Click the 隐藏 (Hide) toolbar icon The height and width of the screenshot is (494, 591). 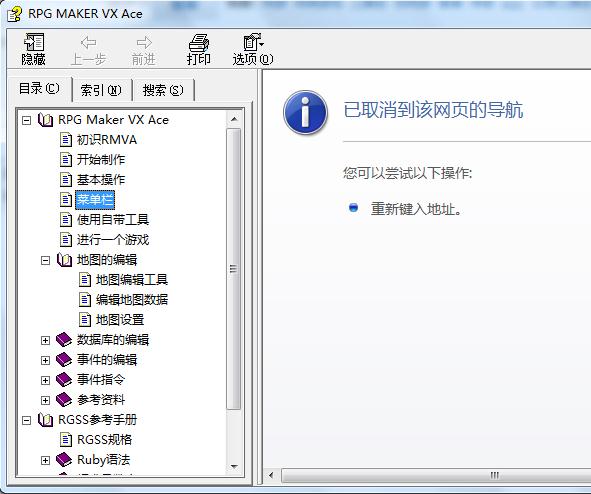(34, 42)
